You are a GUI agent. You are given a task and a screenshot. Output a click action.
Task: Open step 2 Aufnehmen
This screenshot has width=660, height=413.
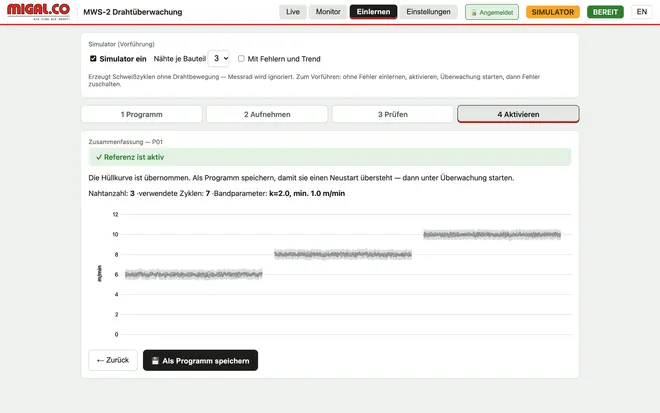pos(267,114)
